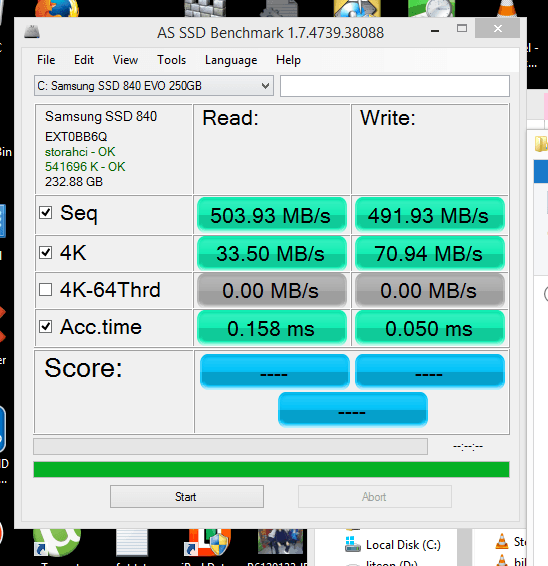
Task: Open the Language menu
Action: tap(231, 60)
